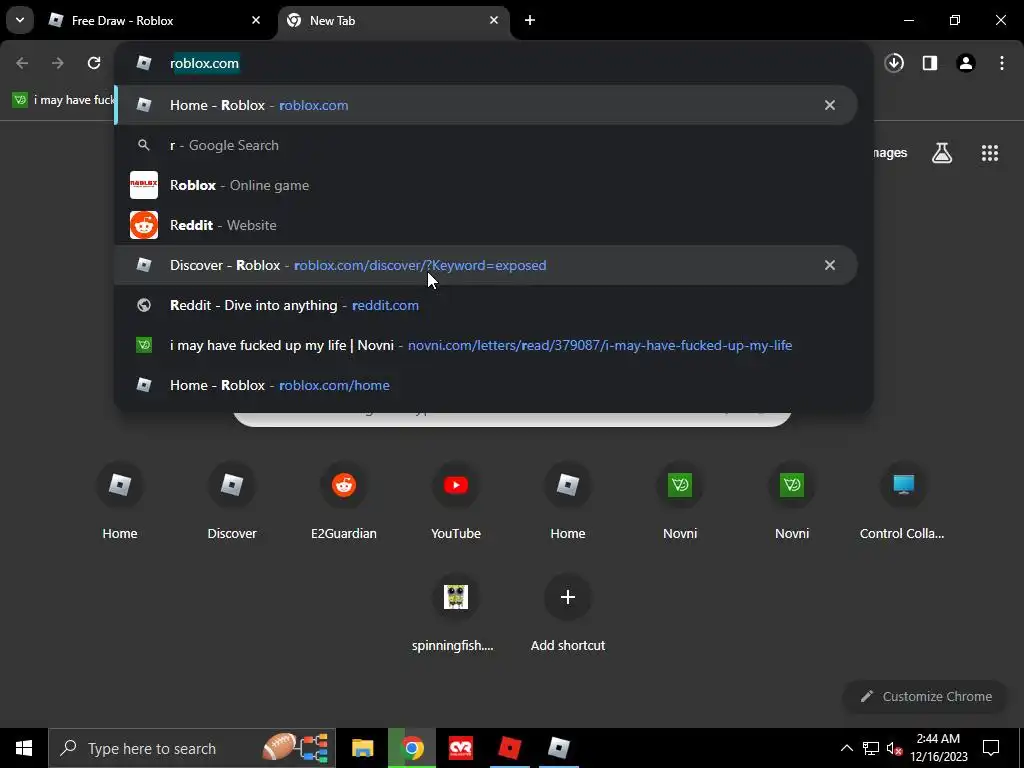Viewport: 1024px width, 768px height.
Task: Open a new tab with plus button
Action: pyautogui.click(x=530, y=20)
